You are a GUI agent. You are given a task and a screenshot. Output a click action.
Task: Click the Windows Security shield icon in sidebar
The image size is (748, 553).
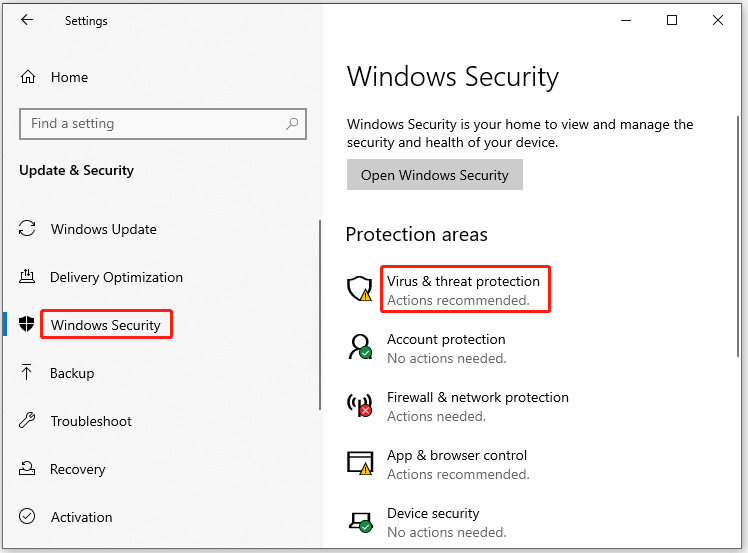tap(27, 324)
